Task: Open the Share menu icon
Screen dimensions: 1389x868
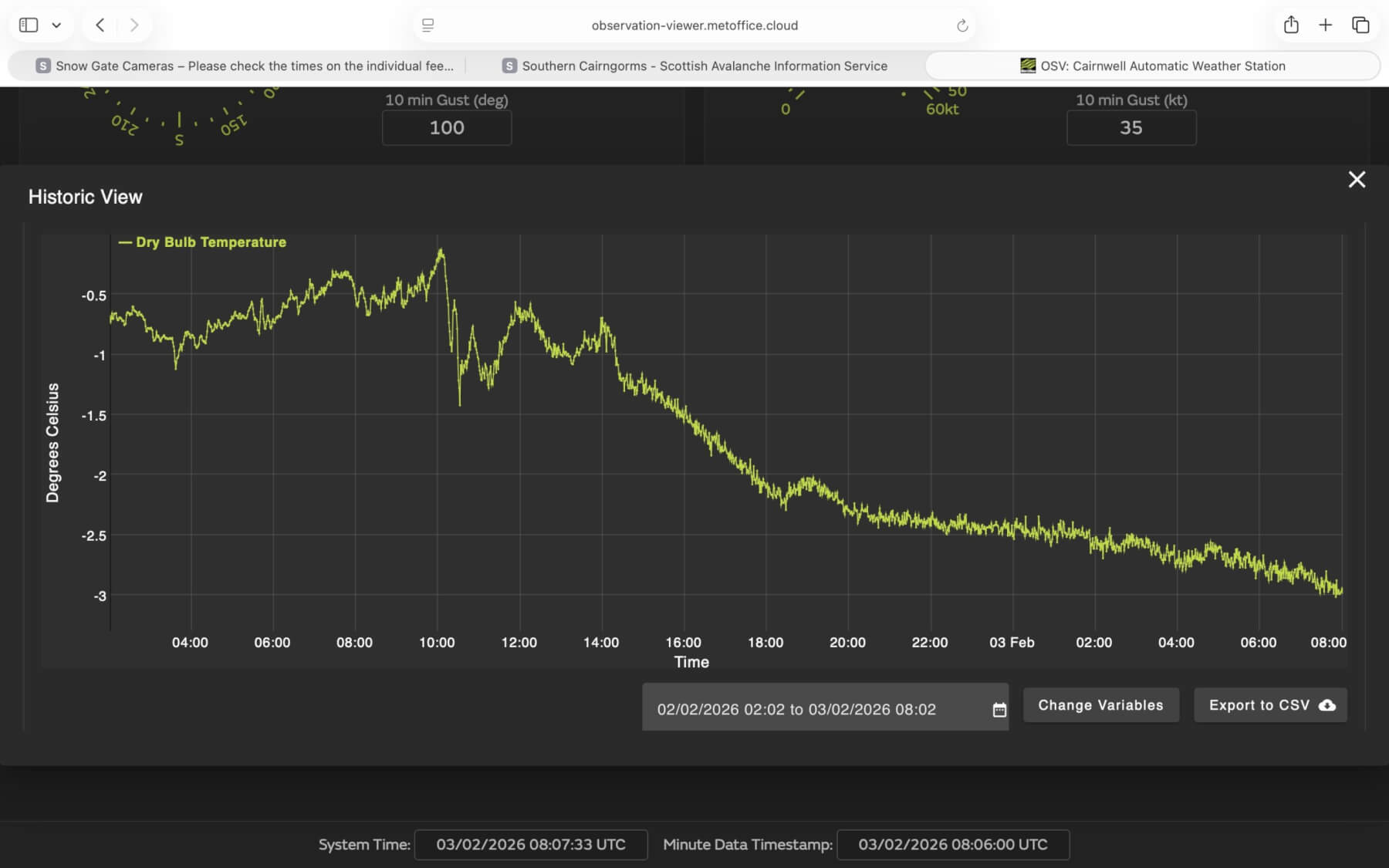Action: pos(1291,25)
